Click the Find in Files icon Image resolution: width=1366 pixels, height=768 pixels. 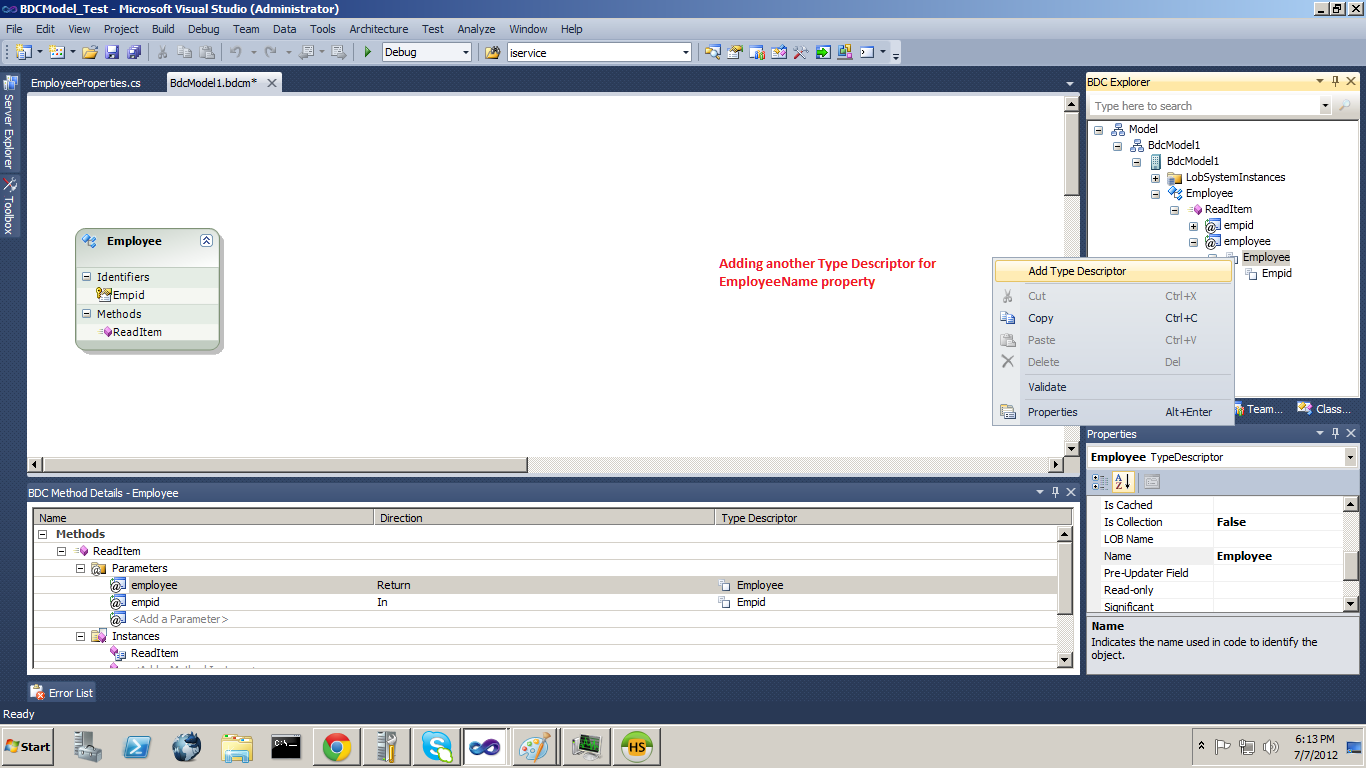coord(493,52)
